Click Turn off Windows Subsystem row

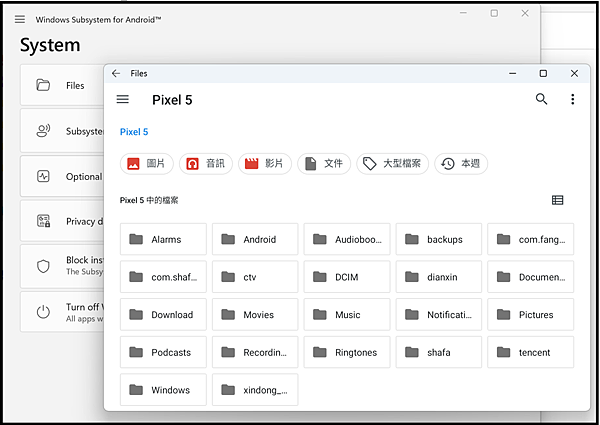62,312
